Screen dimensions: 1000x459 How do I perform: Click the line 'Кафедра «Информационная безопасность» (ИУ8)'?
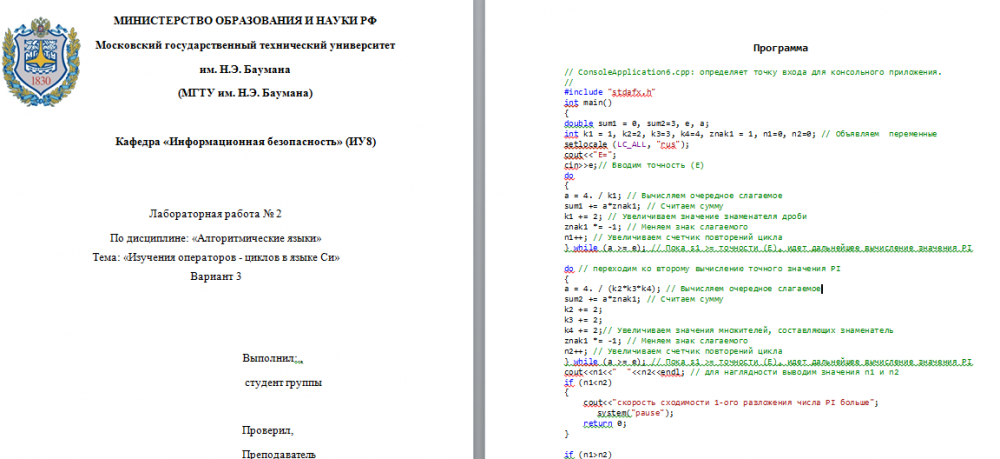coord(245,142)
